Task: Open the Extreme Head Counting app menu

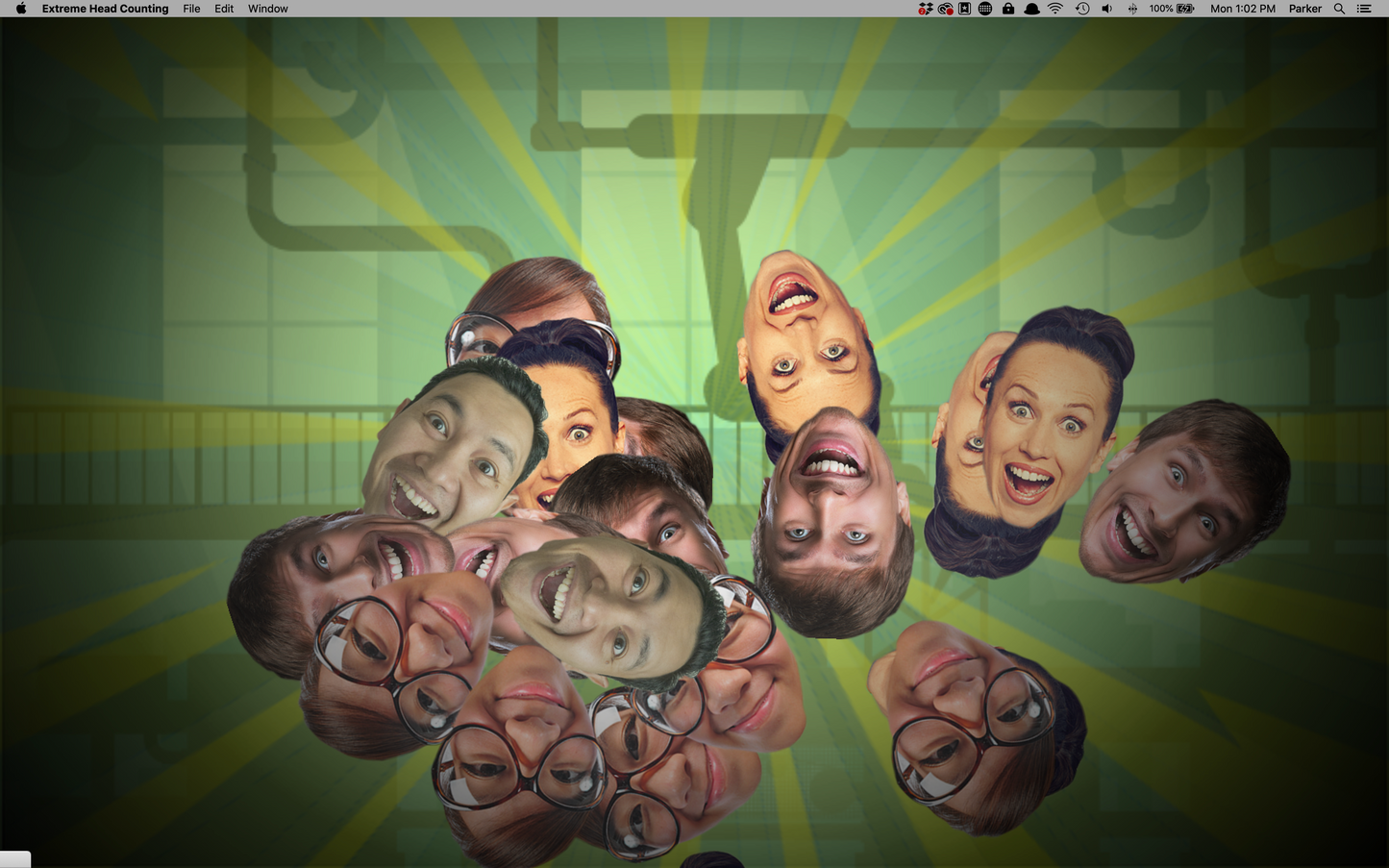Action: pyautogui.click(x=105, y=9)
